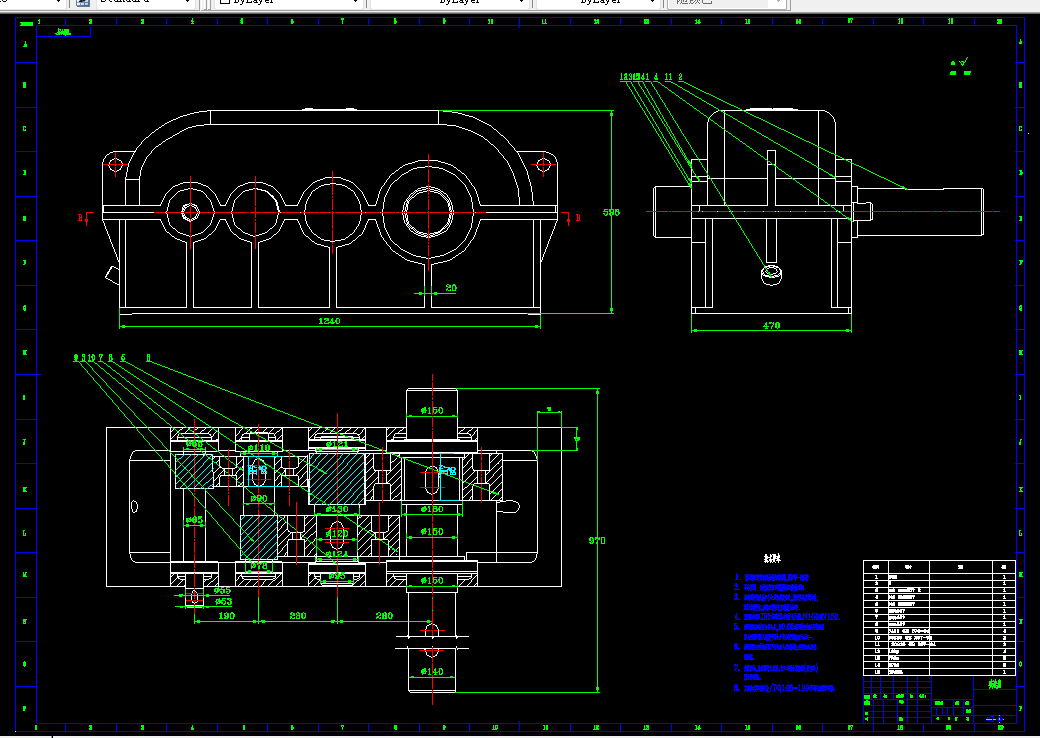Select the ø140 shaft end dimension
The width and height of the screenshot is (1040, 738).
click(432, 672)
